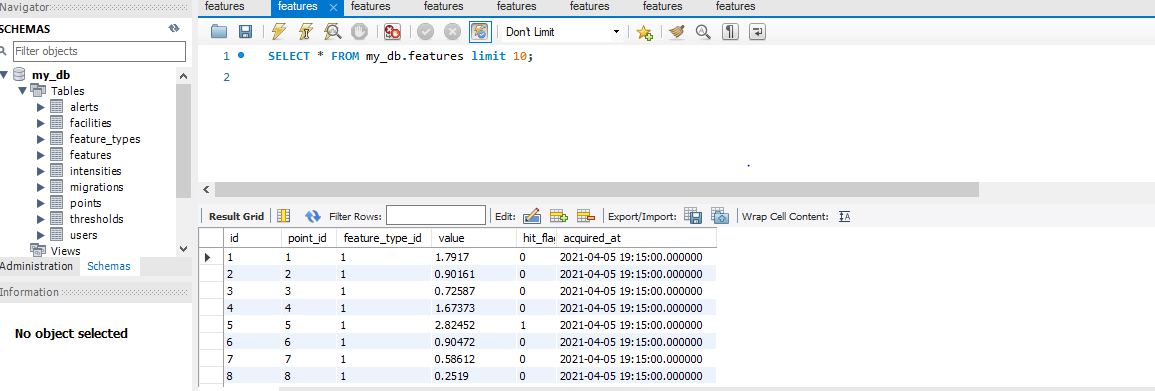Insert a new row icon
Screen dimensions: 1155x391
click(x=559, y=216)
